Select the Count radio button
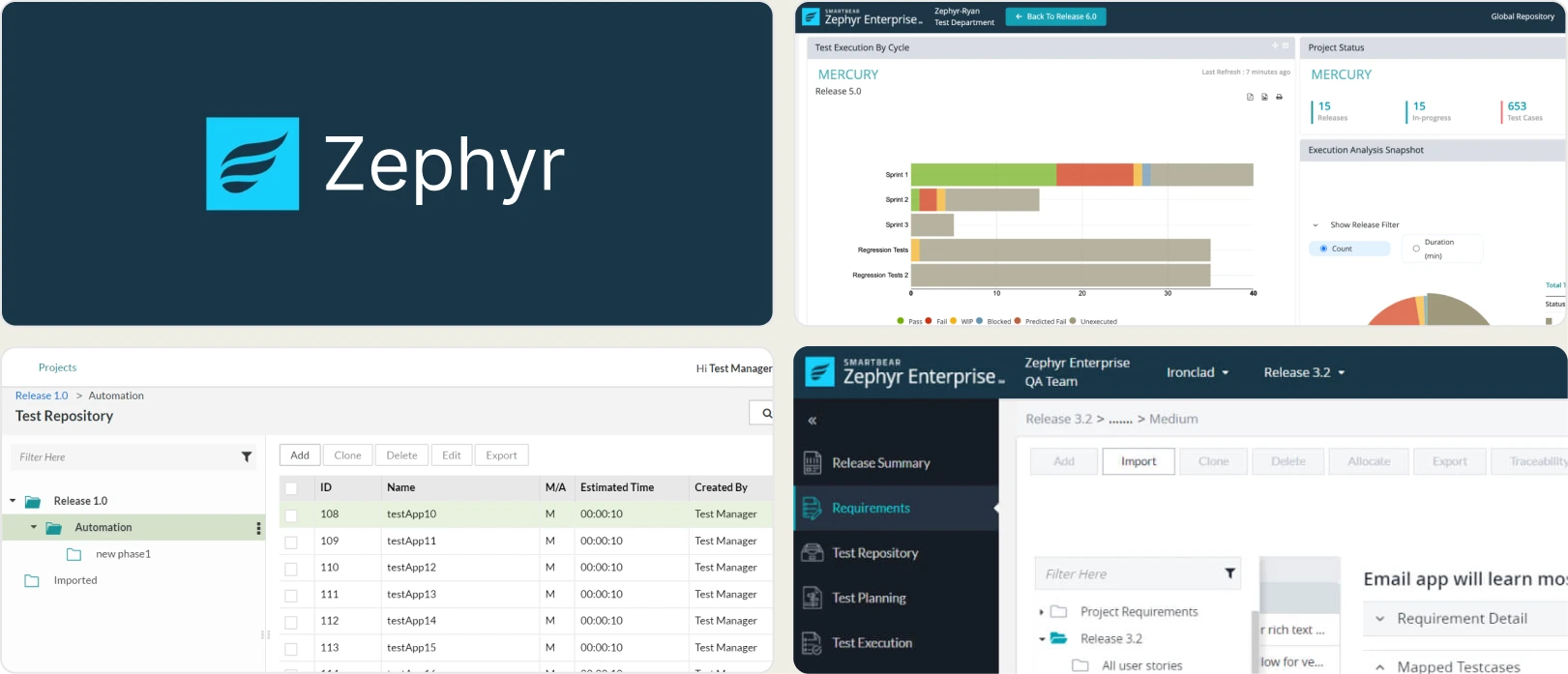 [1323, 249]
